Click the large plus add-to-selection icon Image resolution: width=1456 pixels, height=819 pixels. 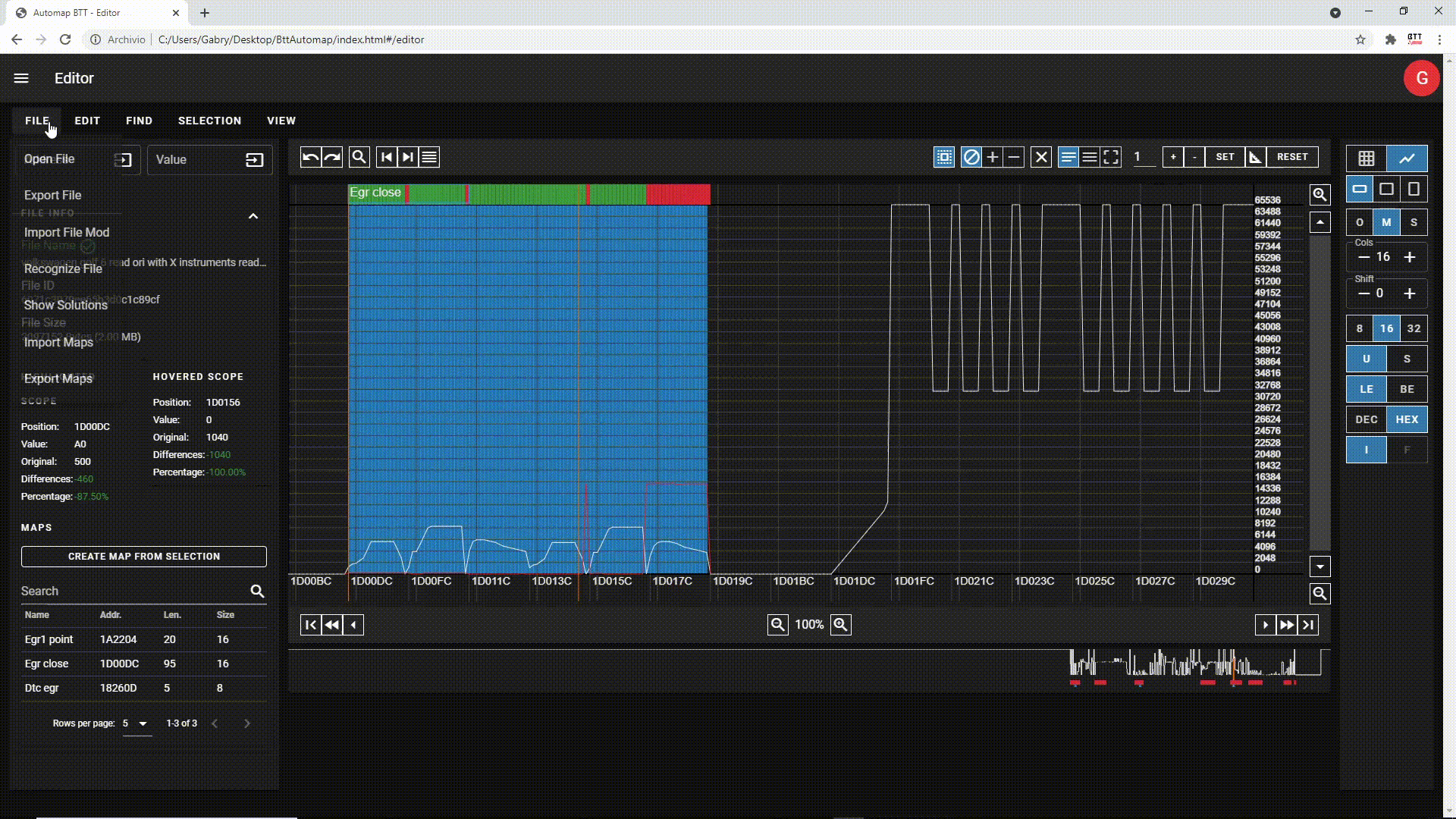point(993,157)
